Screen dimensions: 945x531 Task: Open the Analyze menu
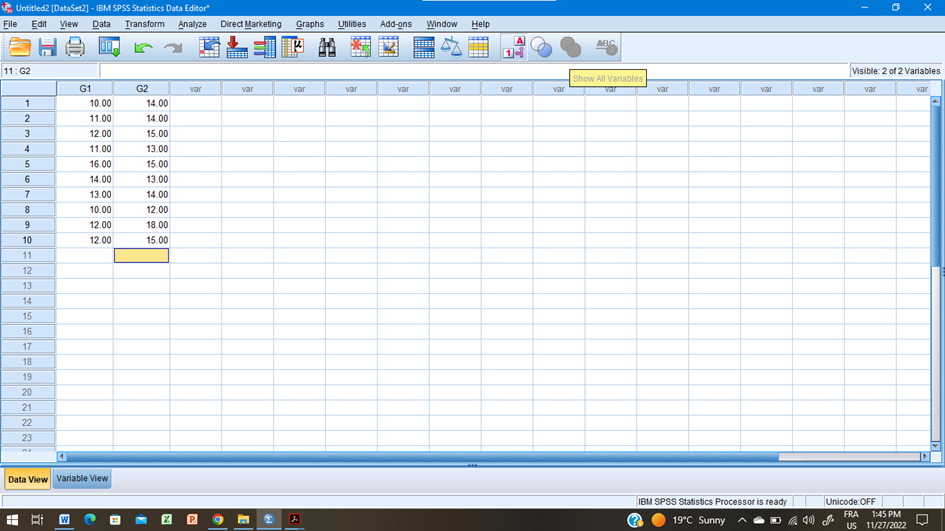click(x=192, y=24)
